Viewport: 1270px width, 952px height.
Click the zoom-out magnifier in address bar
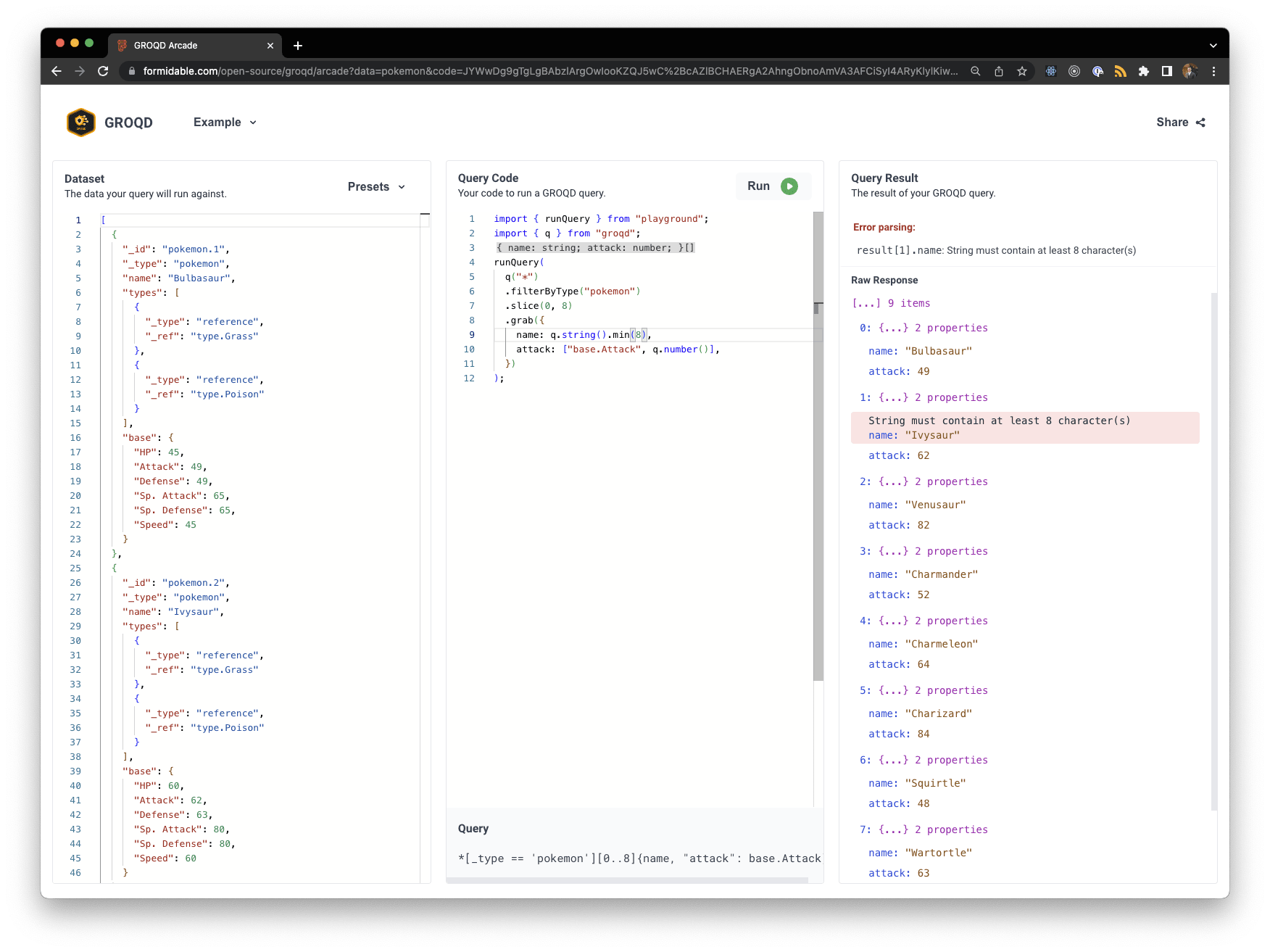pos(976,71)
